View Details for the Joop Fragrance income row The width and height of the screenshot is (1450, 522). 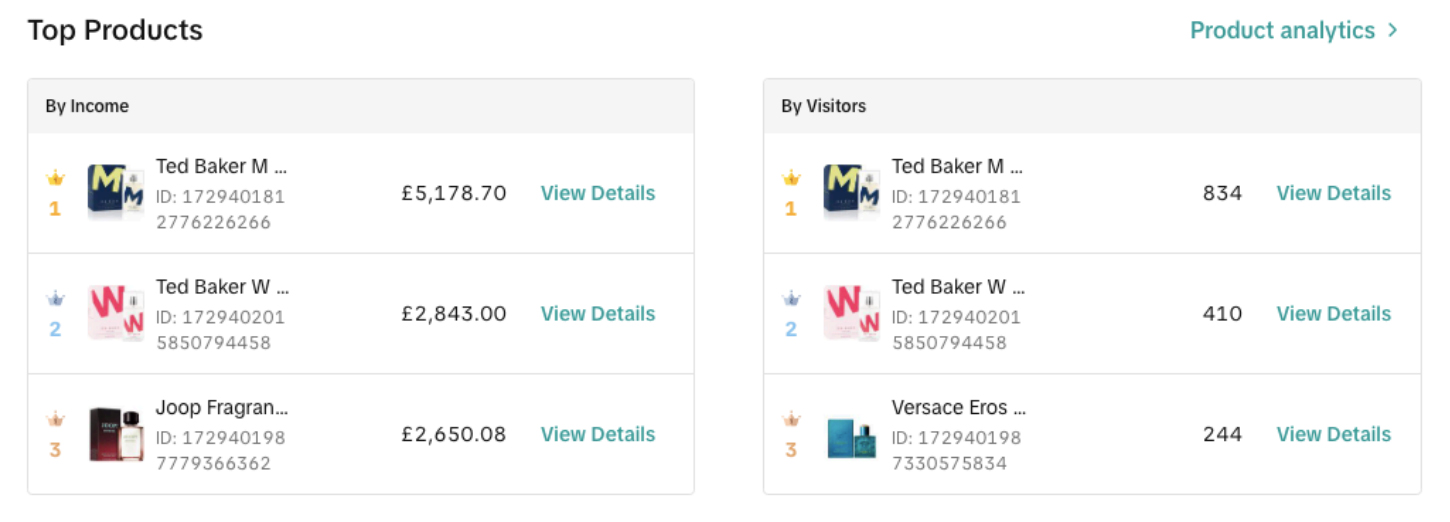pos(598,434)
